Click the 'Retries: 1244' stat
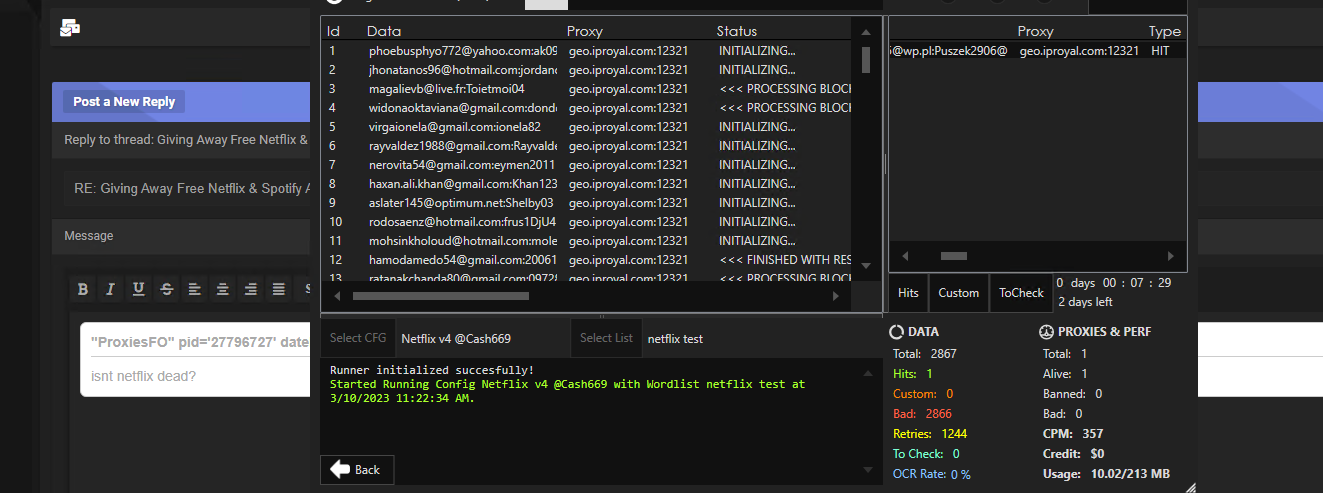Image resolution: width=1323 pixels, height=493 pixels. pos(929,434)
